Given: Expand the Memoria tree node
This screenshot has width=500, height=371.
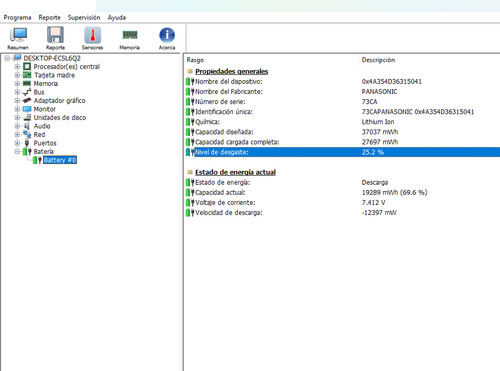Looking at the screenshot, I should [17, 84].
